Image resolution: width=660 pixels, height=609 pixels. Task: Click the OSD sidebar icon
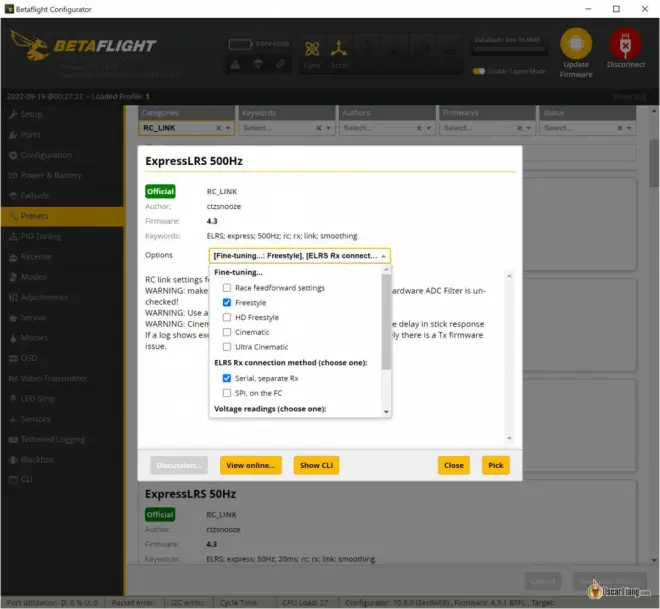click(x=13, y=358)
